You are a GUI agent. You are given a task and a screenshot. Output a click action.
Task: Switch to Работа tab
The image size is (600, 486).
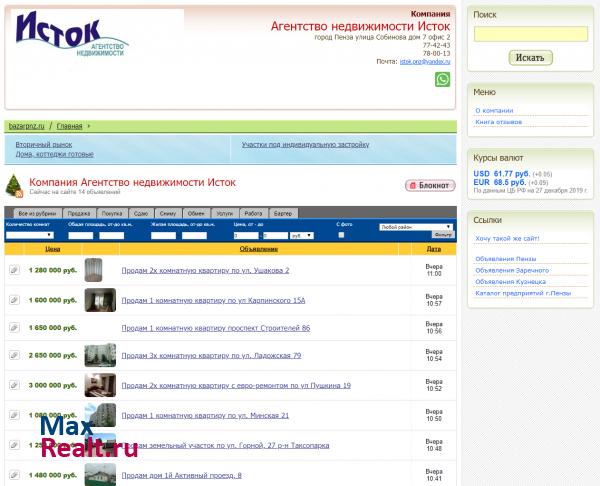[x=253, y=213]
